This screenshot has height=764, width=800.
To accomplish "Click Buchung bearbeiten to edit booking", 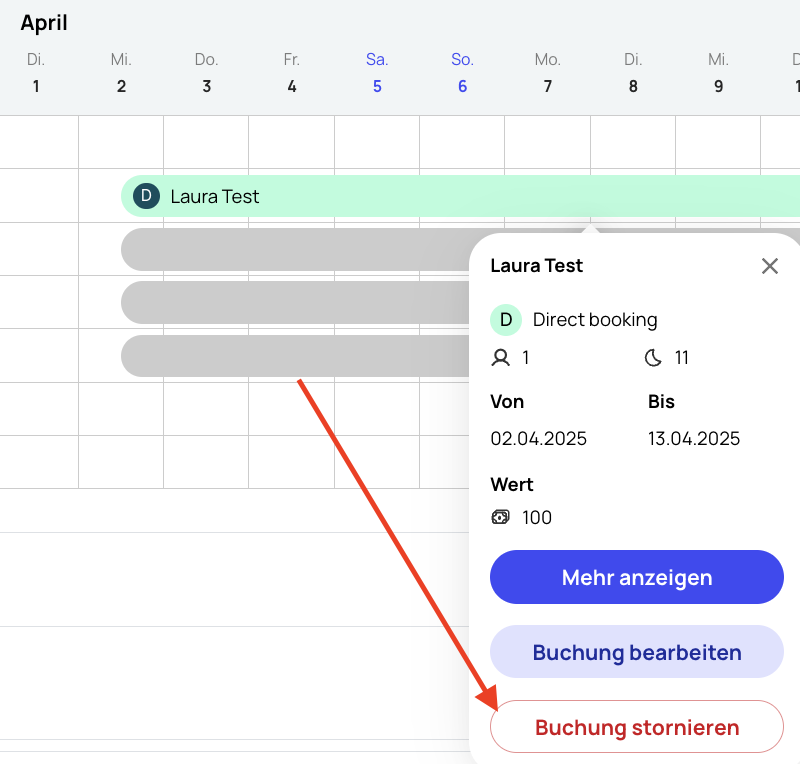I will click(637, 652).
